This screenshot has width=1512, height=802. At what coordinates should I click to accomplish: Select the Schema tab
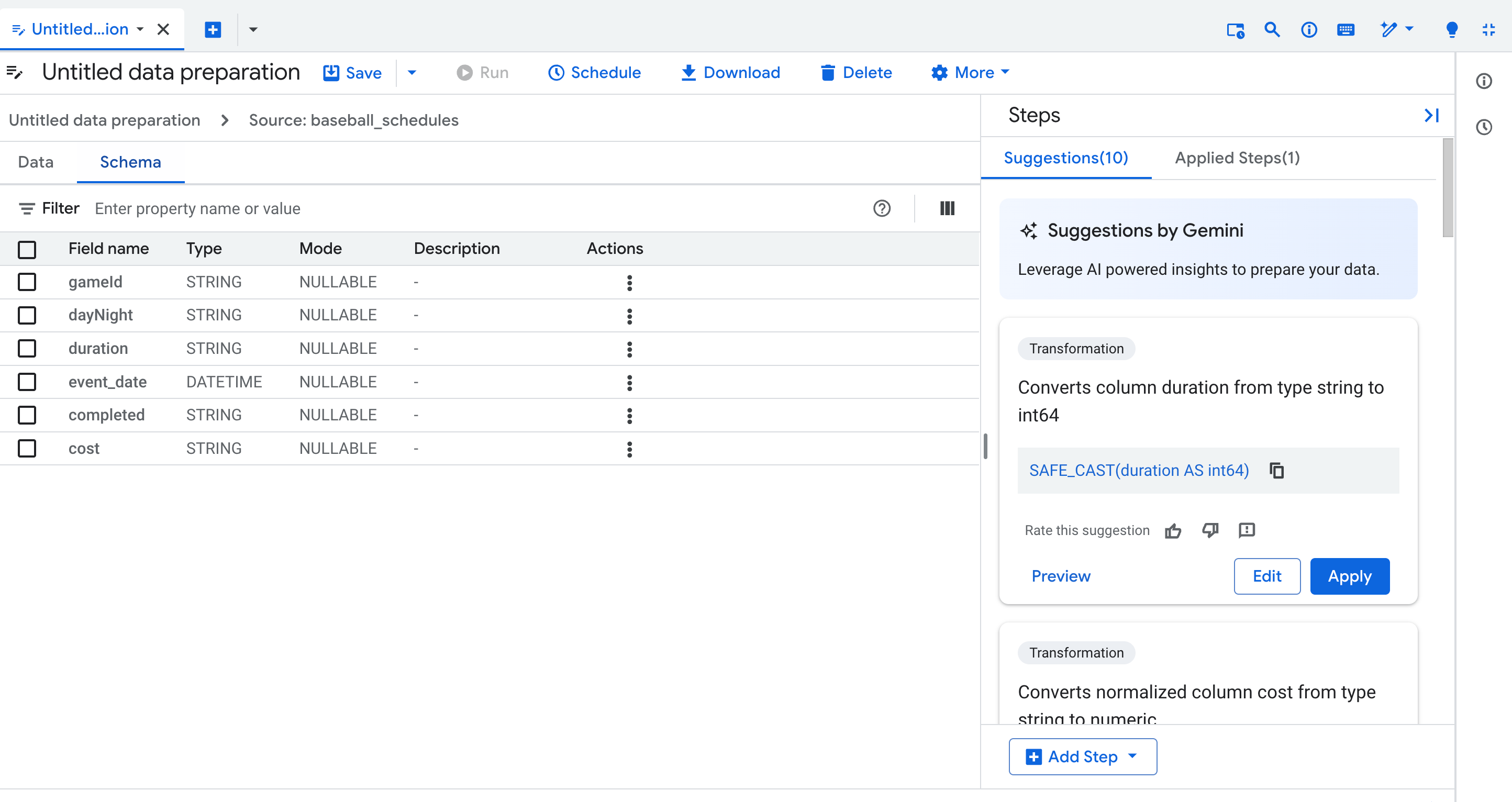coord(130,162)
